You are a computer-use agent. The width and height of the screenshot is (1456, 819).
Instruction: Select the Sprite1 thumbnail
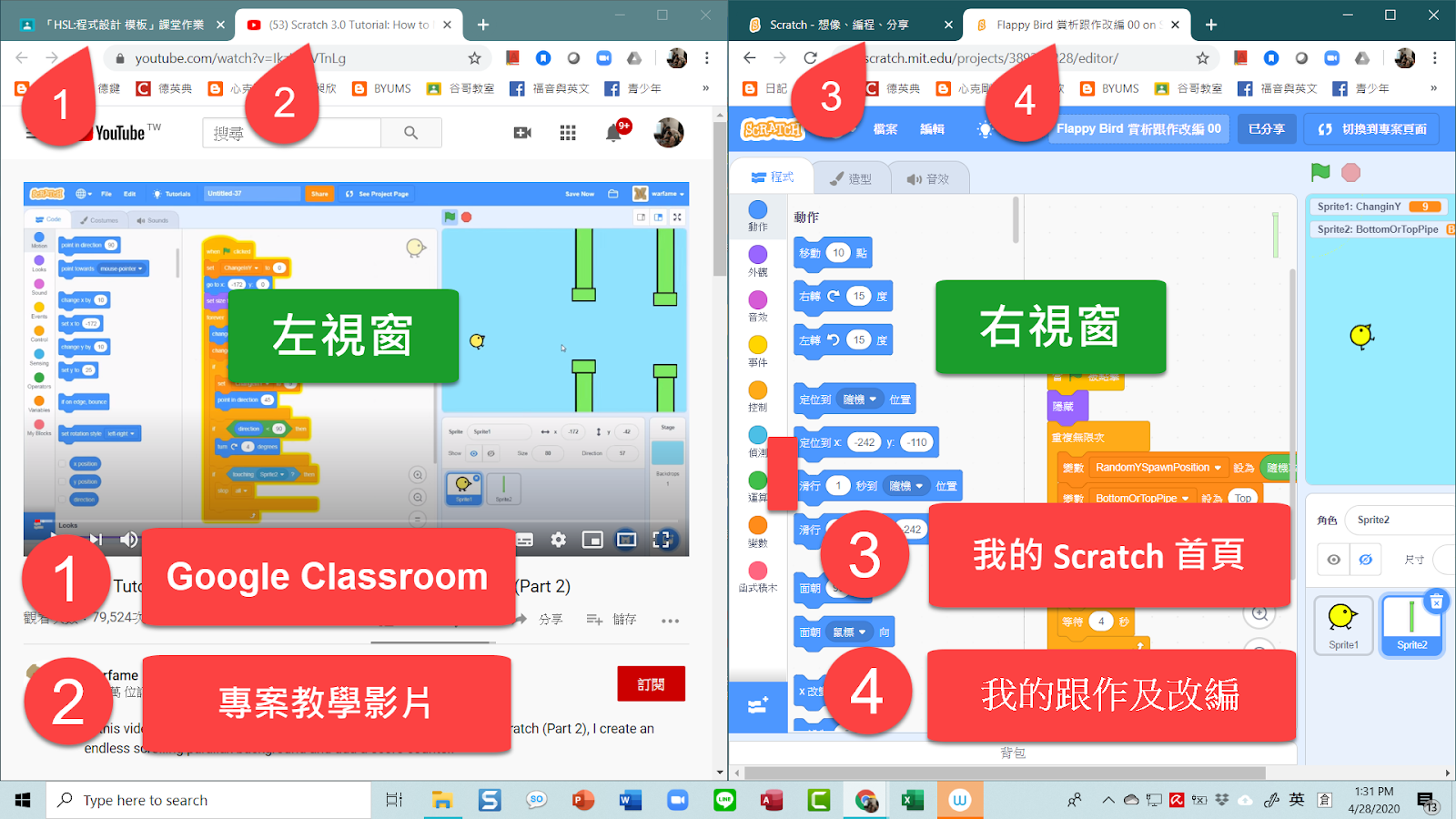pyautogui.click(x=1344, y=624)
